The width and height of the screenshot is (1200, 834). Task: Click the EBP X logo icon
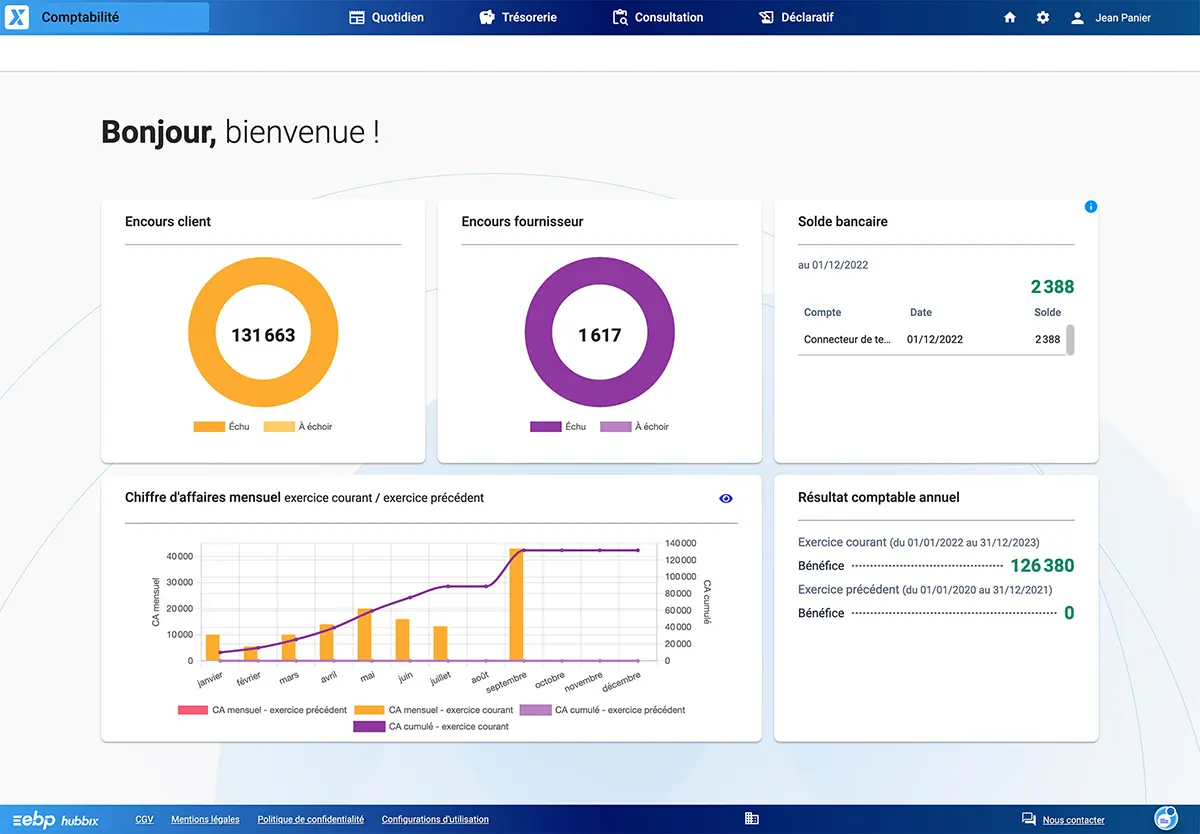[x=18, y=17]
